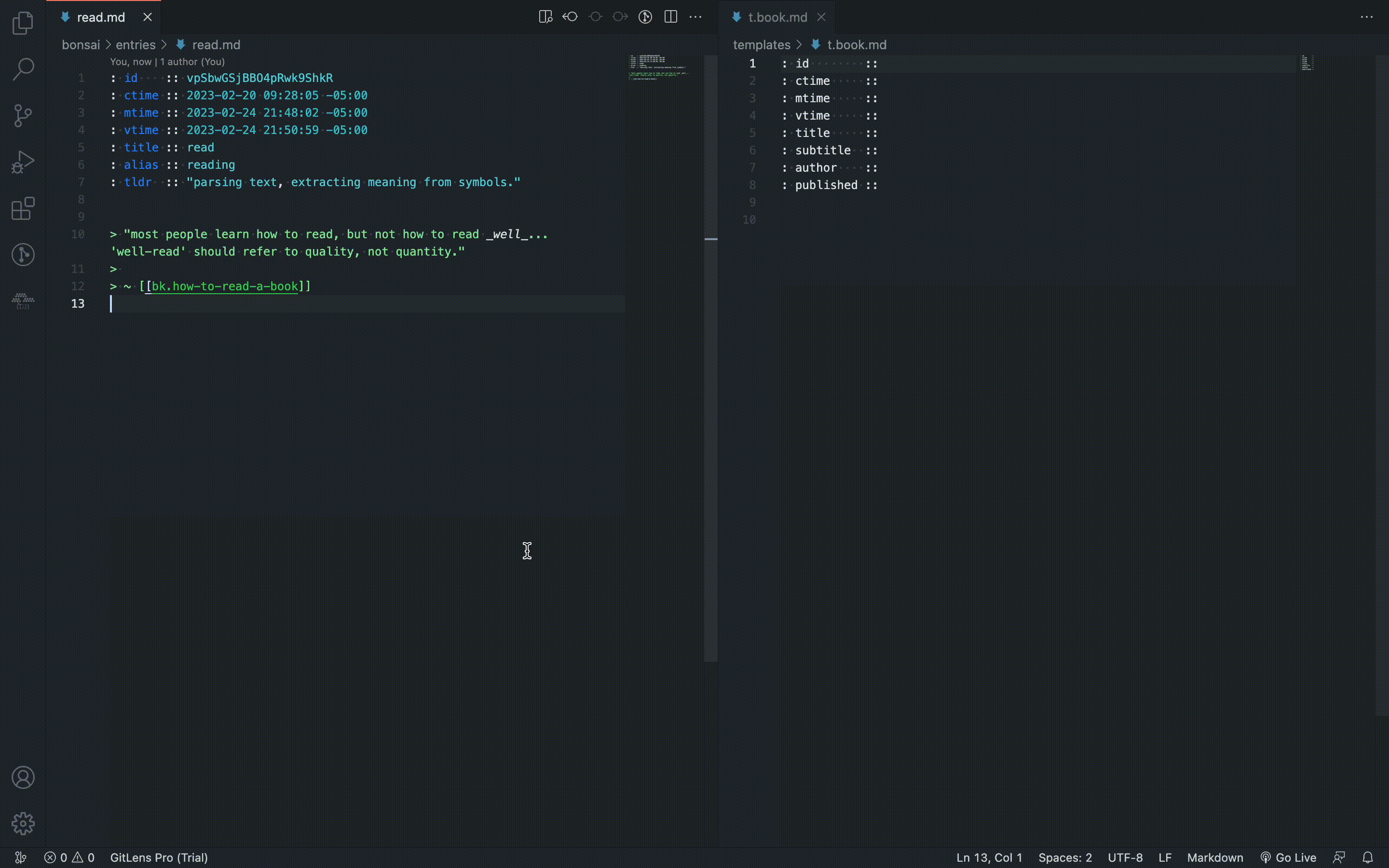The height and width of the screenshot is (868, 1389).
Task: Expand the bonsai breadcrumb
Action: pos(81,45)
